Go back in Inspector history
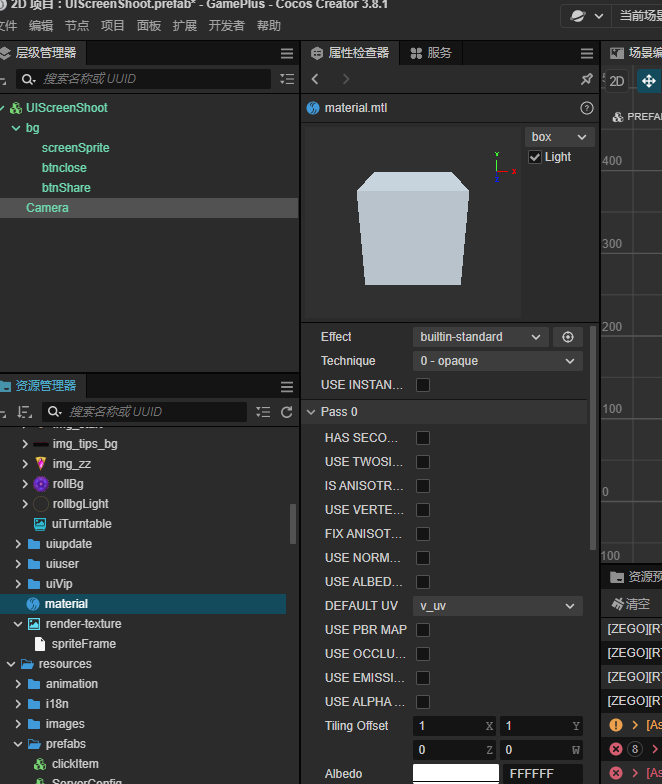662x784 pixels. (315, 79)
